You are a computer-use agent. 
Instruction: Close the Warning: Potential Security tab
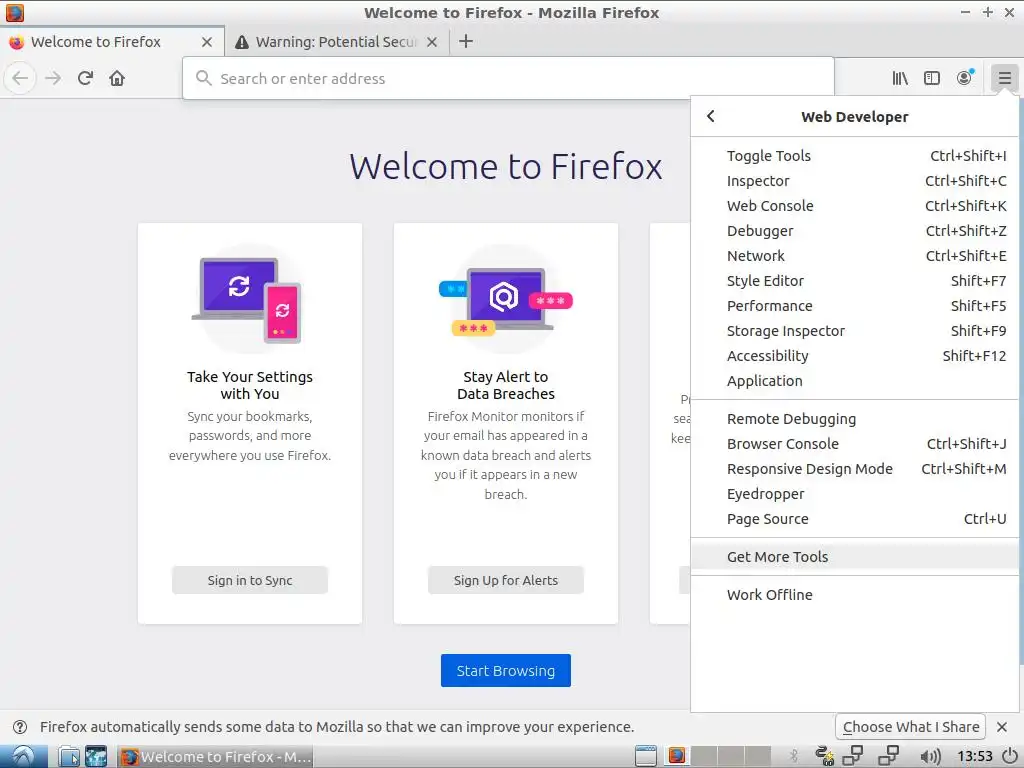coord(432,42)
